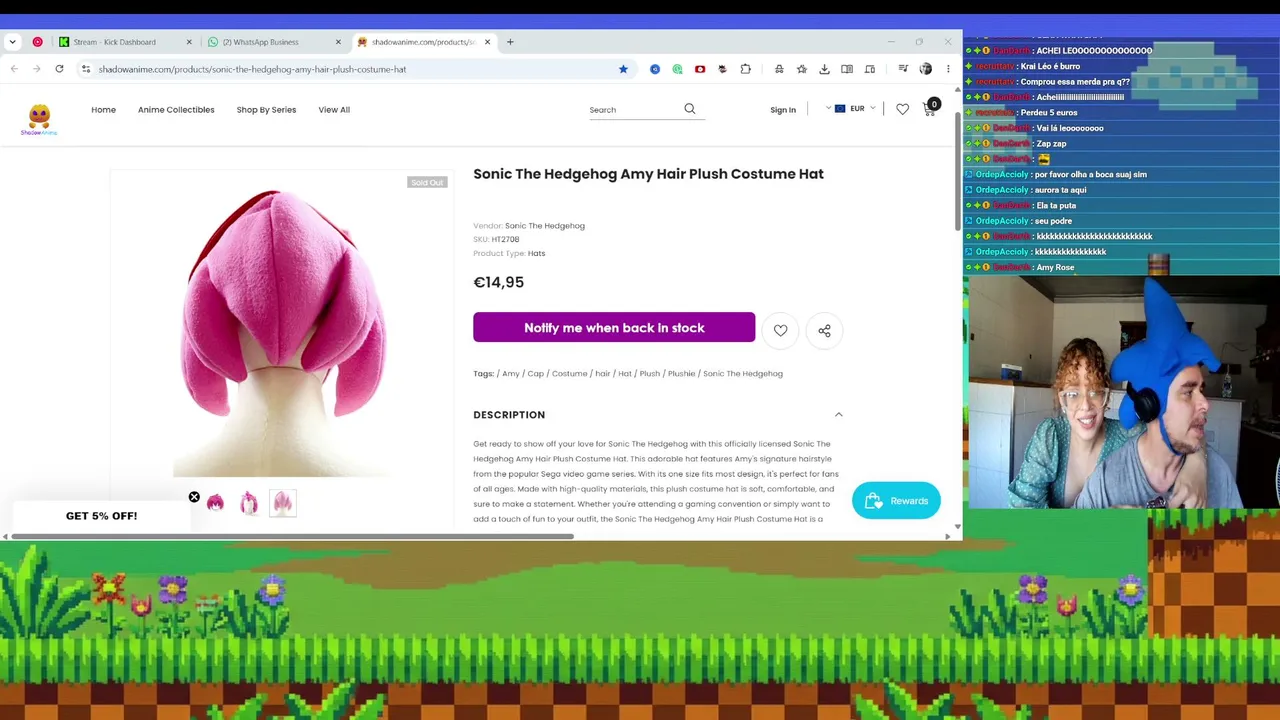
Task: Click chat message 'aurora ta aqui'
Action: [x=1060, y=190]
